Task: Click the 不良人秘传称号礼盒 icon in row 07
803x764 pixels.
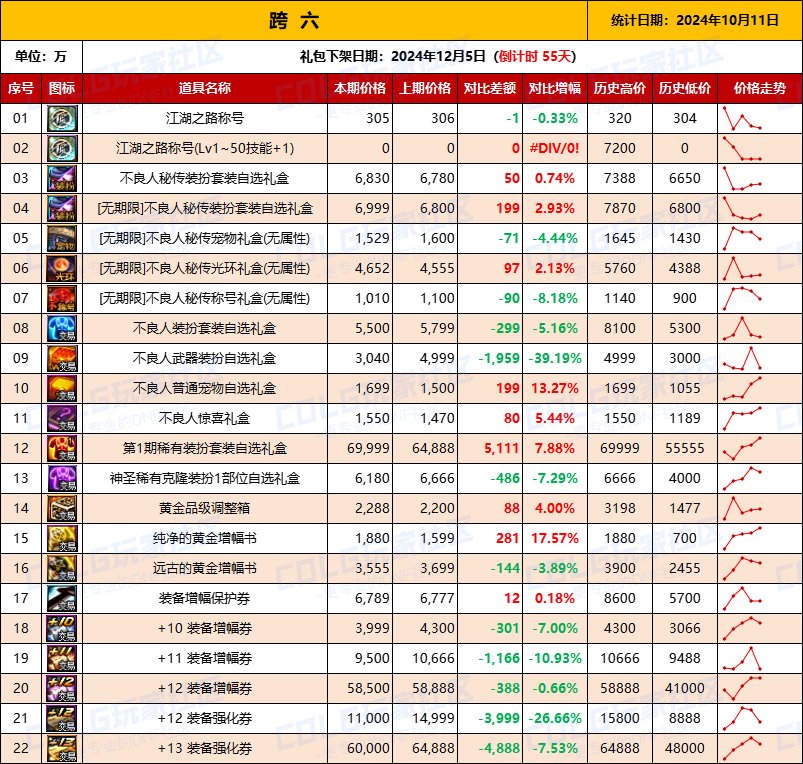Action: [62, 298]
